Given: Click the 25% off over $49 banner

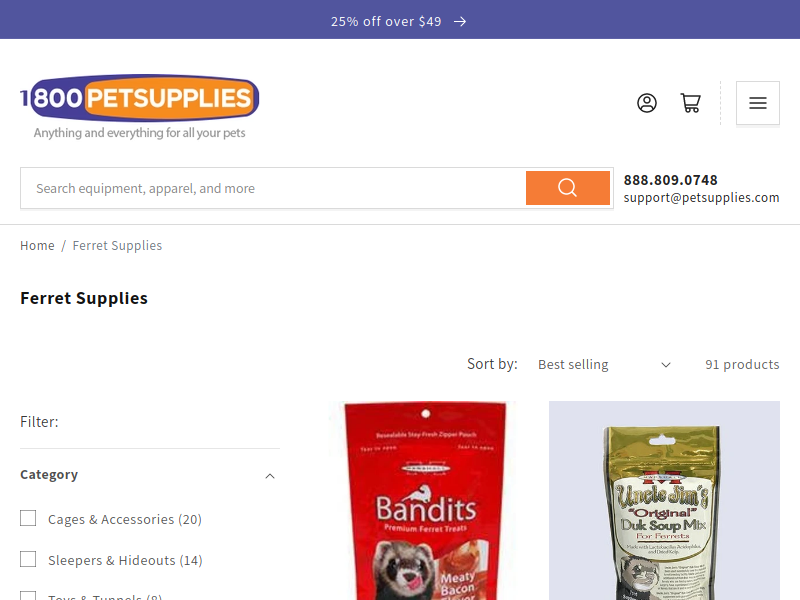Looking at the screenshot, I should [x=386, y=21].
